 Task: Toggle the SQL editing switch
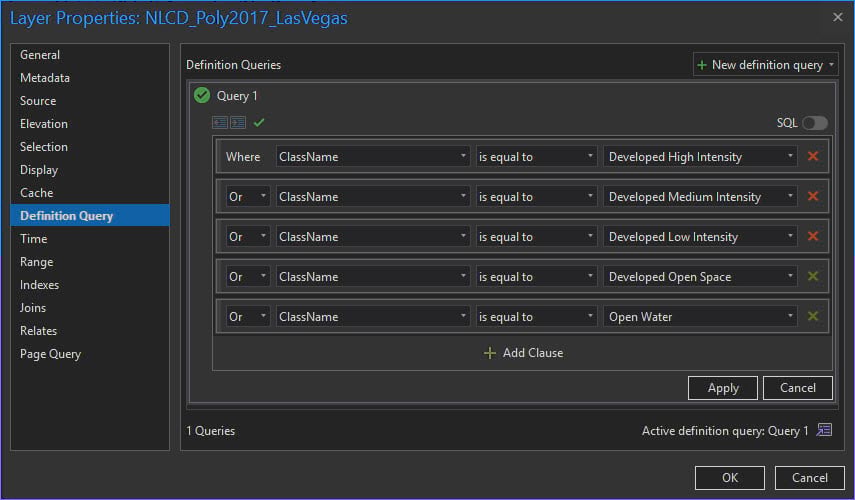[814, 123]
